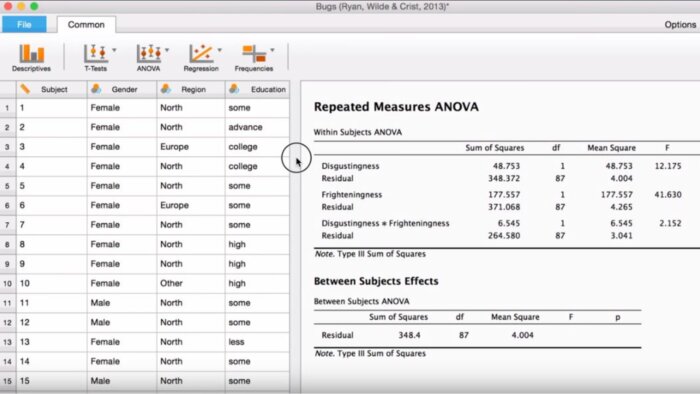Click 'Female' in Gender row 14
This screenshot has height=394, width=700.
(105, 361)
